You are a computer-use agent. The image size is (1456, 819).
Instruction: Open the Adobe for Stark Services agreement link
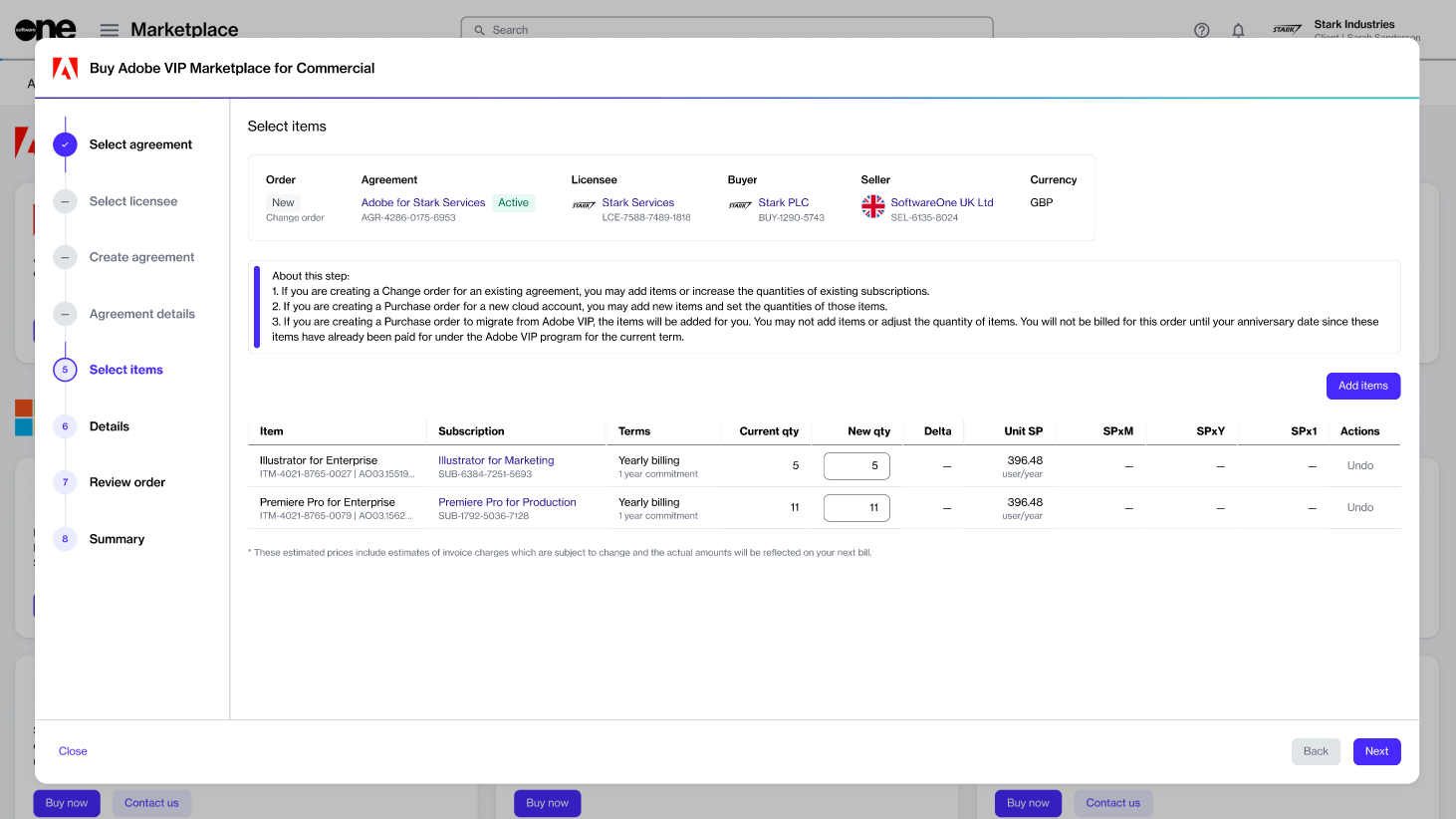pyautogui.click(x=423, y=202)
